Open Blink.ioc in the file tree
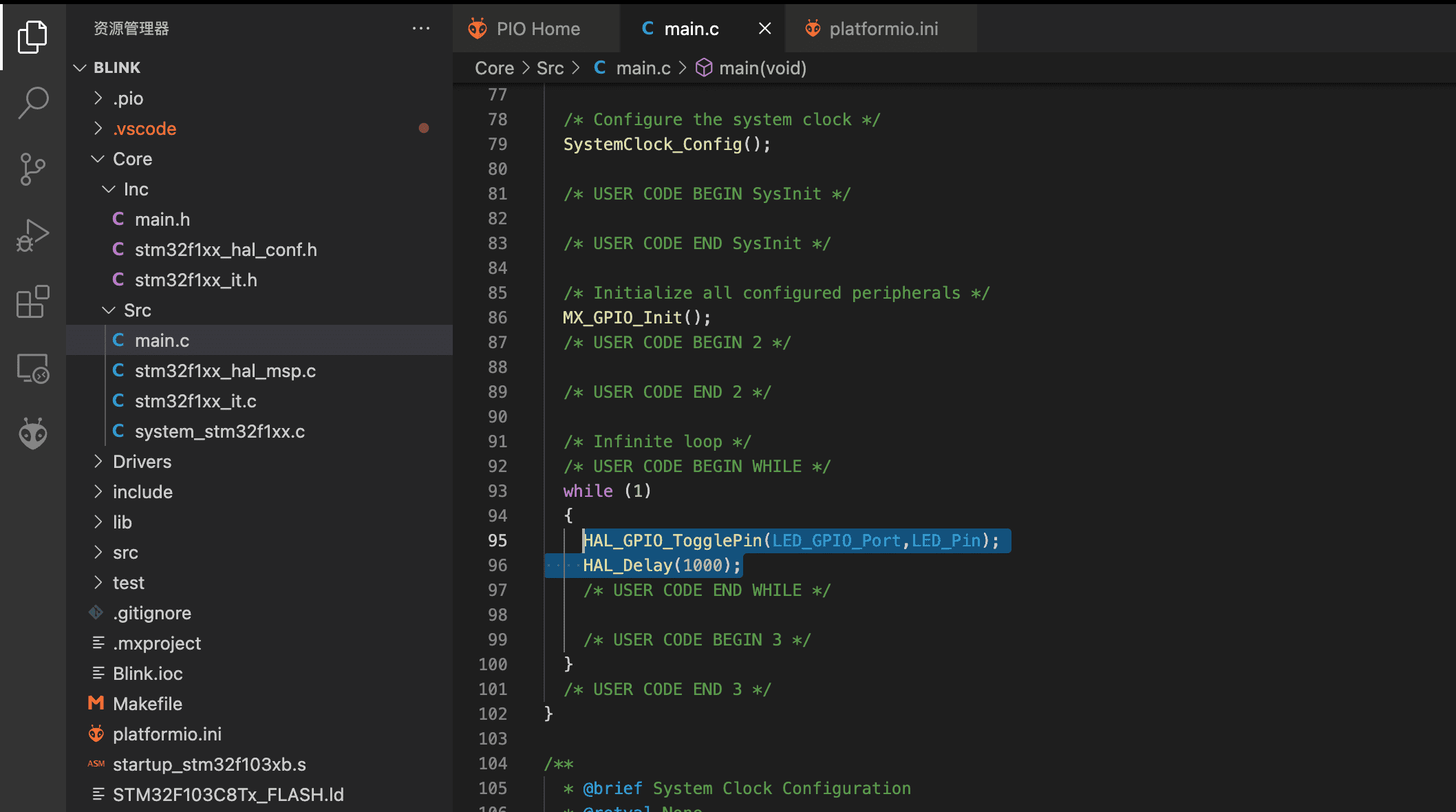Screen dimensions: 1456x812 point(147,674)
